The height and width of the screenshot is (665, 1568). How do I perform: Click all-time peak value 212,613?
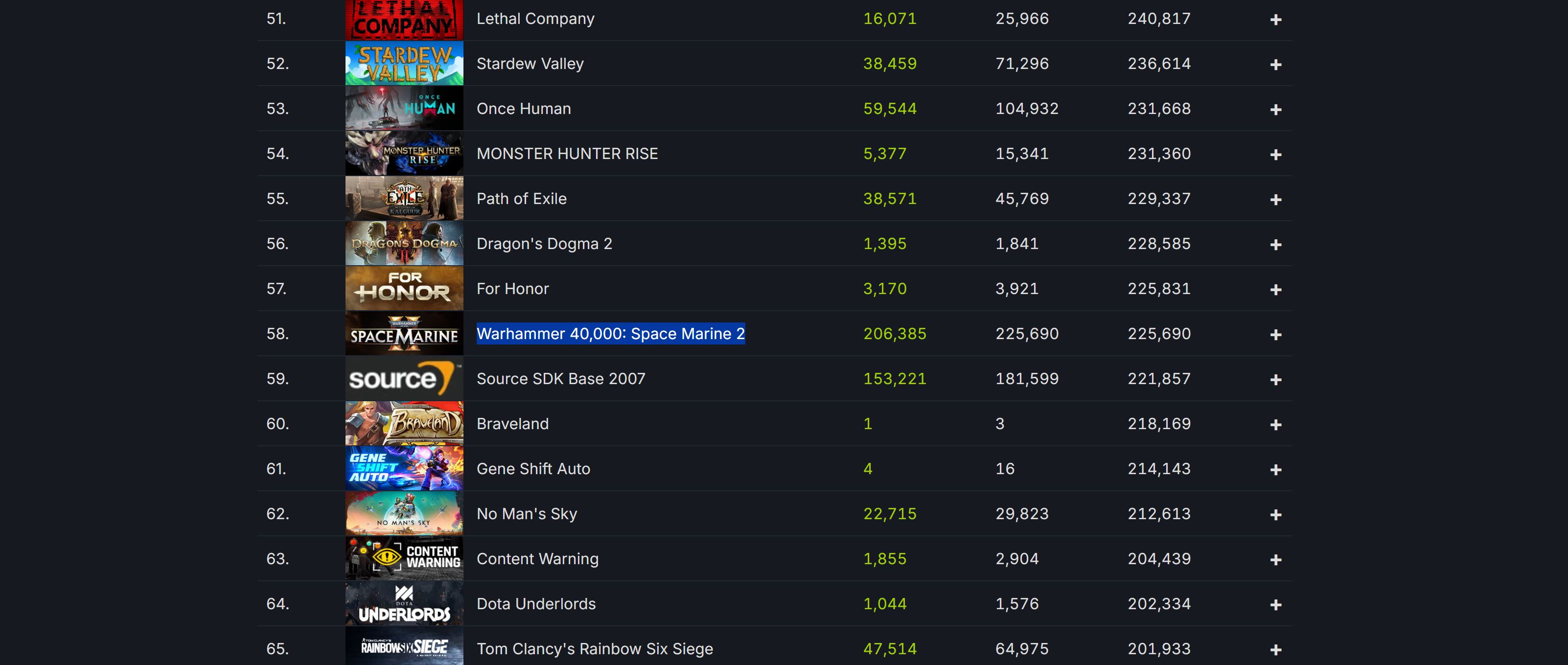[1159, 514]
